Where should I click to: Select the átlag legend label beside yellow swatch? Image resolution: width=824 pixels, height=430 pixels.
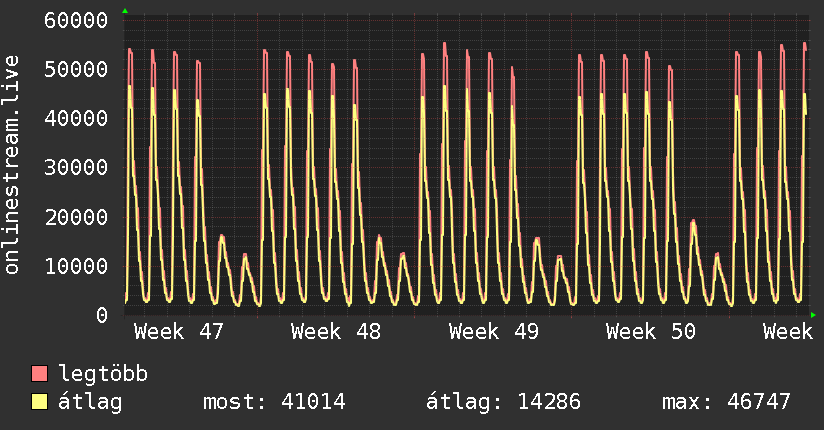point(90,402)
